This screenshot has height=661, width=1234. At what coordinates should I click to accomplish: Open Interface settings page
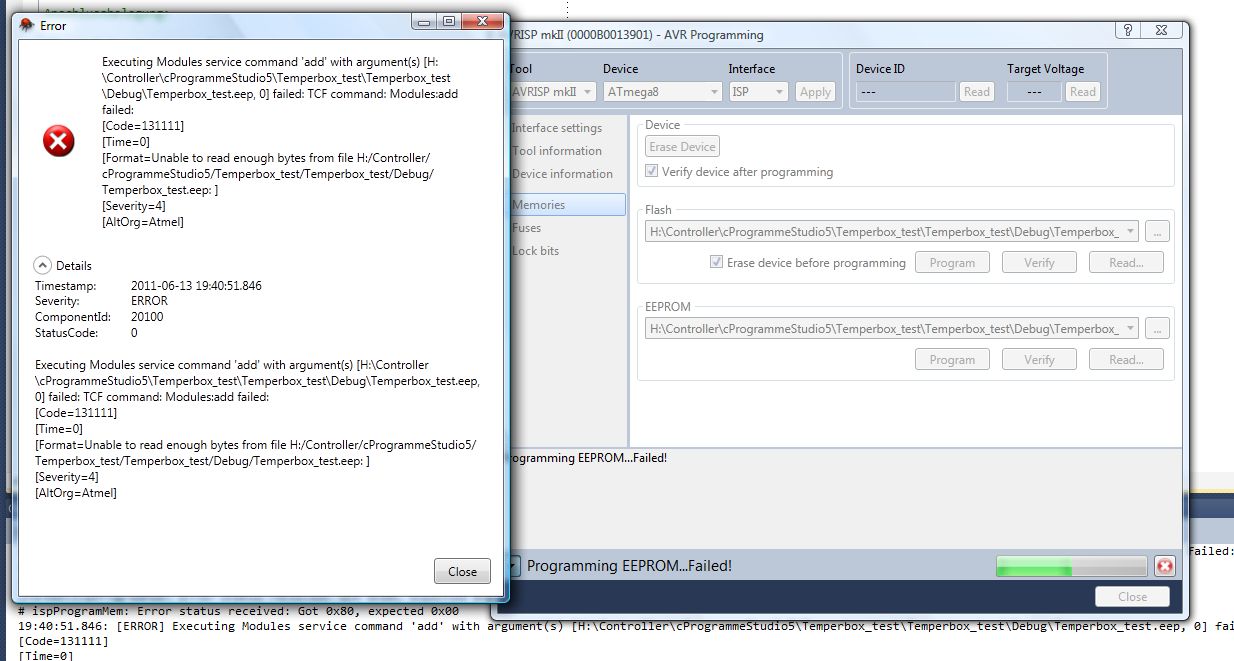coord(557,128)
